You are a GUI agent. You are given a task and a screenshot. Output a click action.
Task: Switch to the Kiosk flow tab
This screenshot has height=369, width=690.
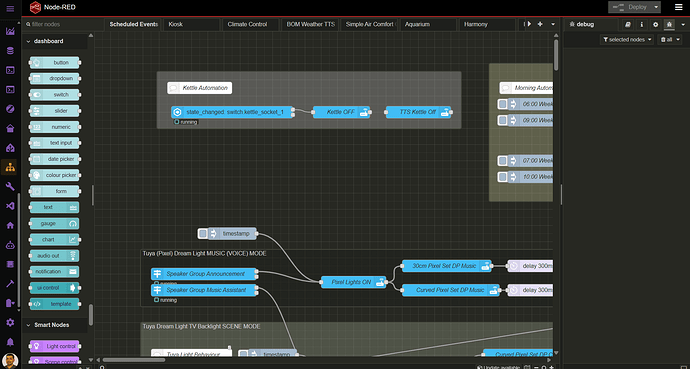tap(191, 24)
